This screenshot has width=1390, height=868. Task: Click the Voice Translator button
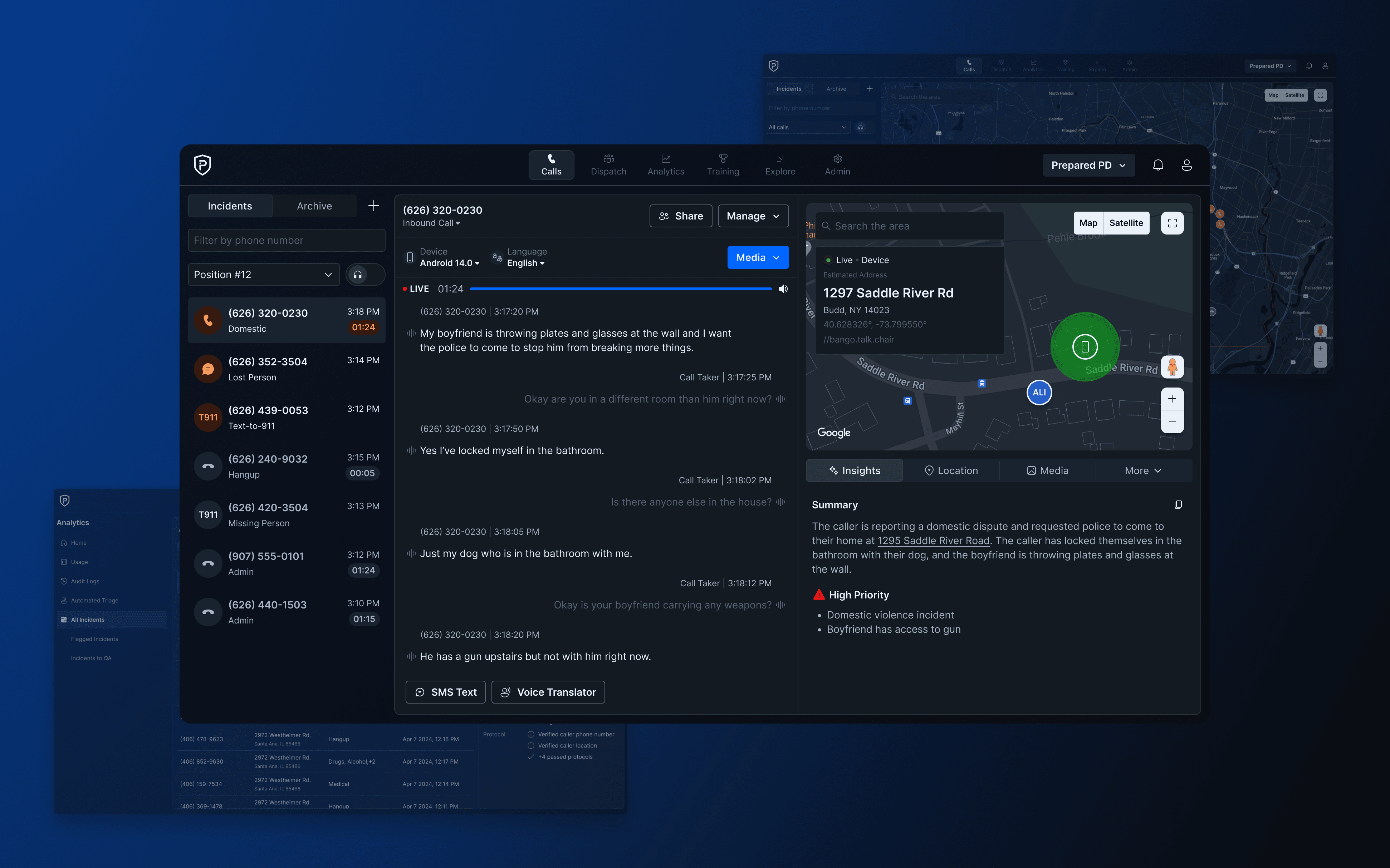[548, 692]
